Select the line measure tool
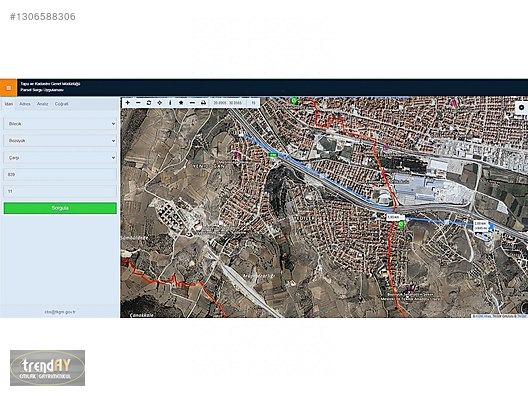The height and width of the screenshot is (396, 528). [x=192, y=103]
